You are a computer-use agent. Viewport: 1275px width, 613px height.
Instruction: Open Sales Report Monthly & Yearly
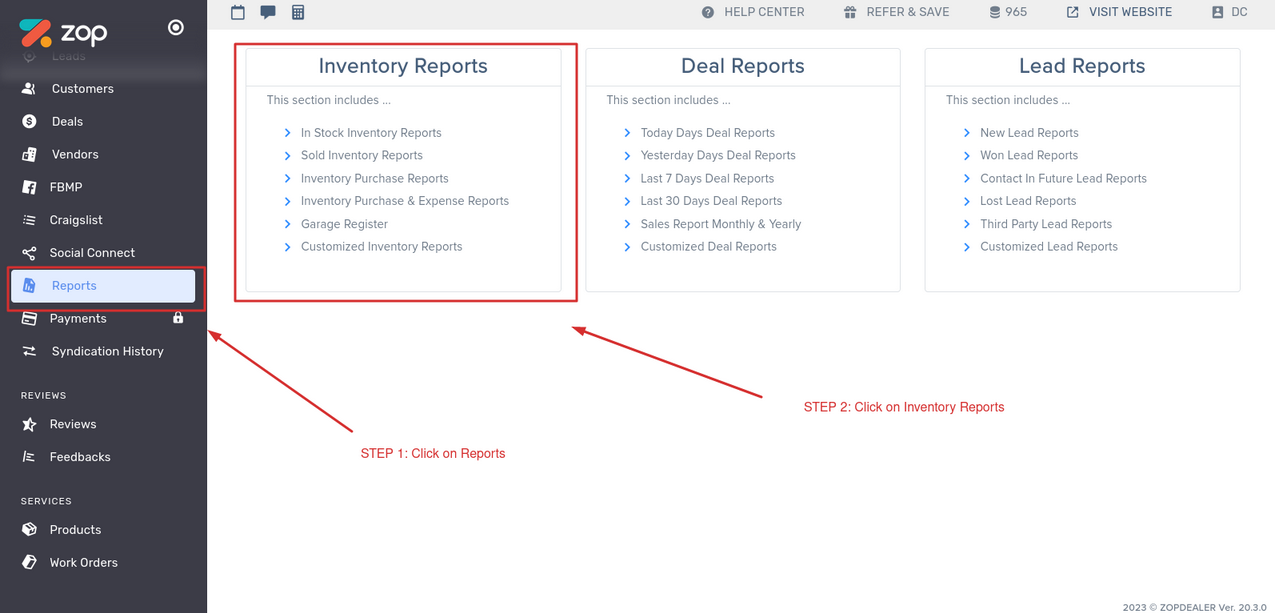[x=720, y=224]
